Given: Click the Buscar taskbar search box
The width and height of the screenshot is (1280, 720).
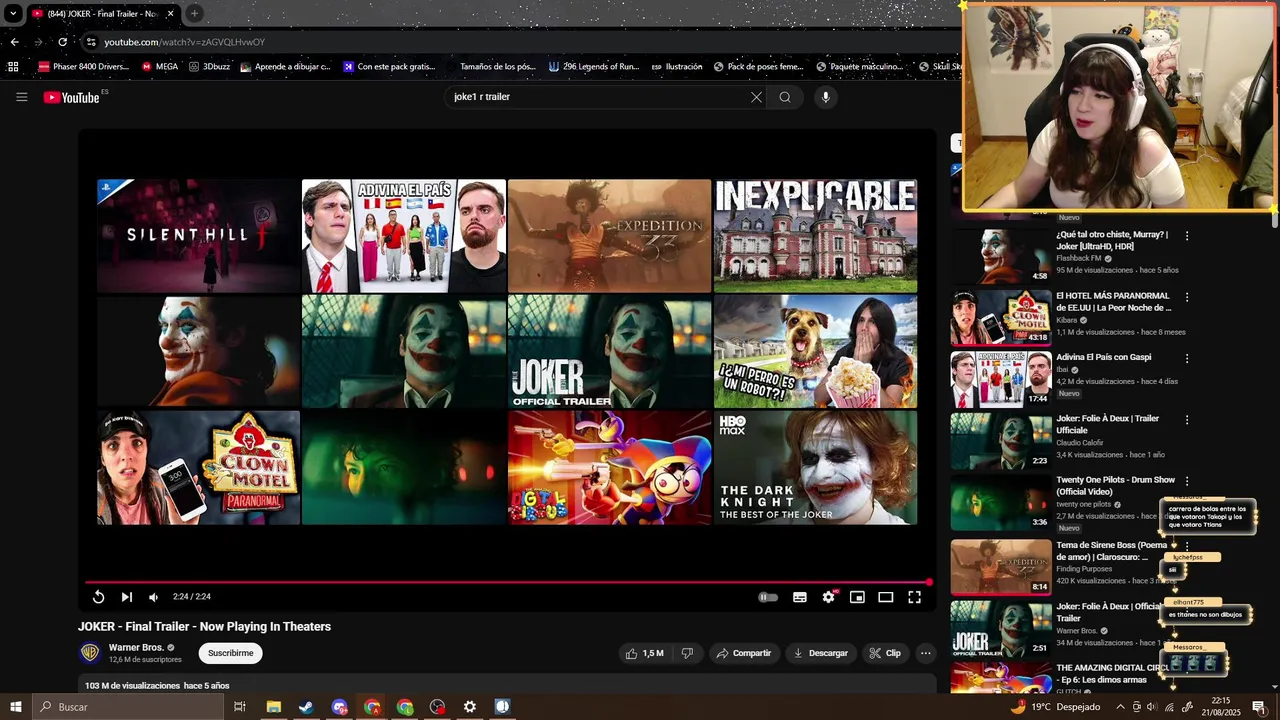Looking at the screenshot, I should click(x=128, y=707).
